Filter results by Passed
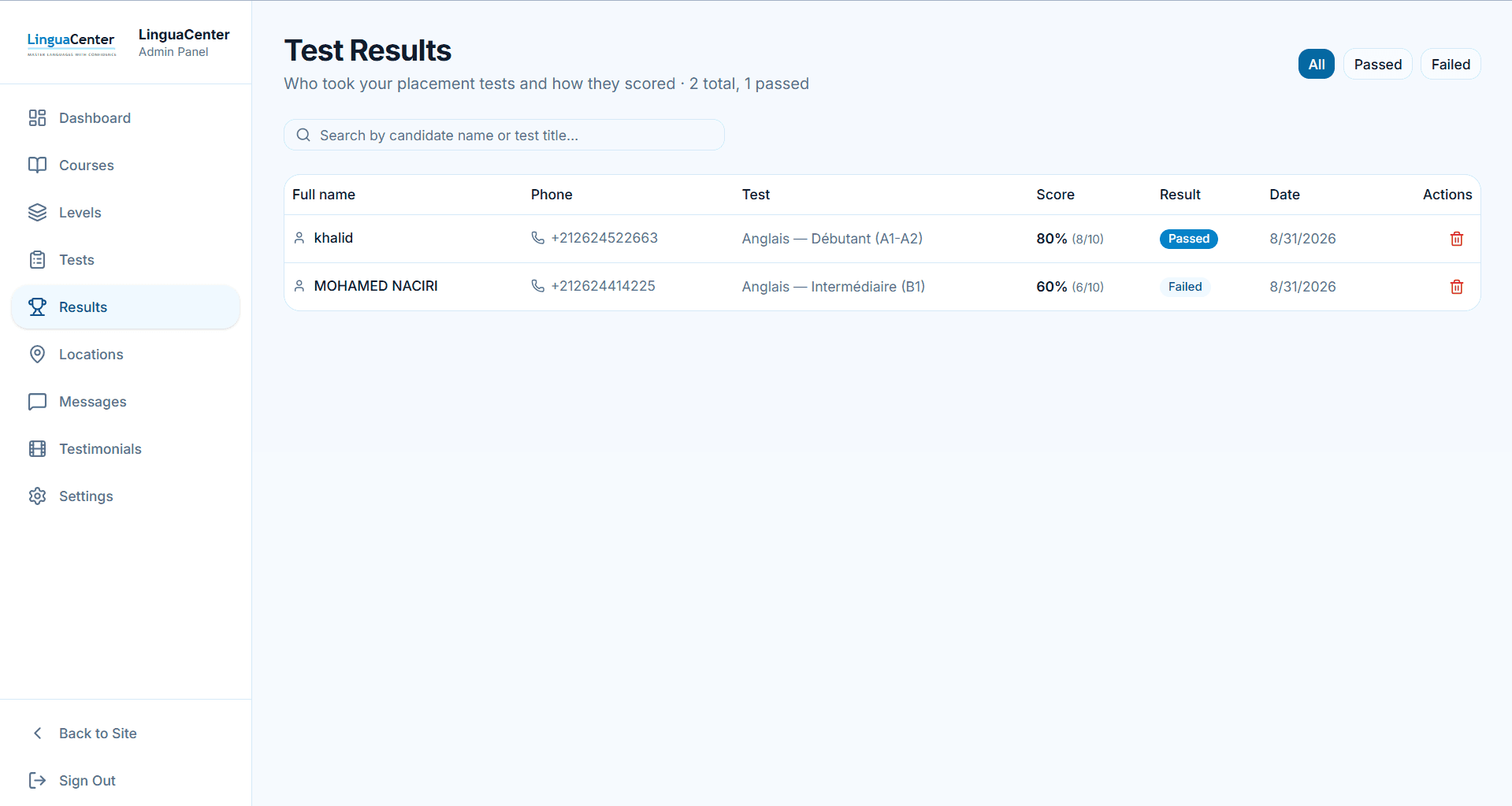 pos(1378,65)
